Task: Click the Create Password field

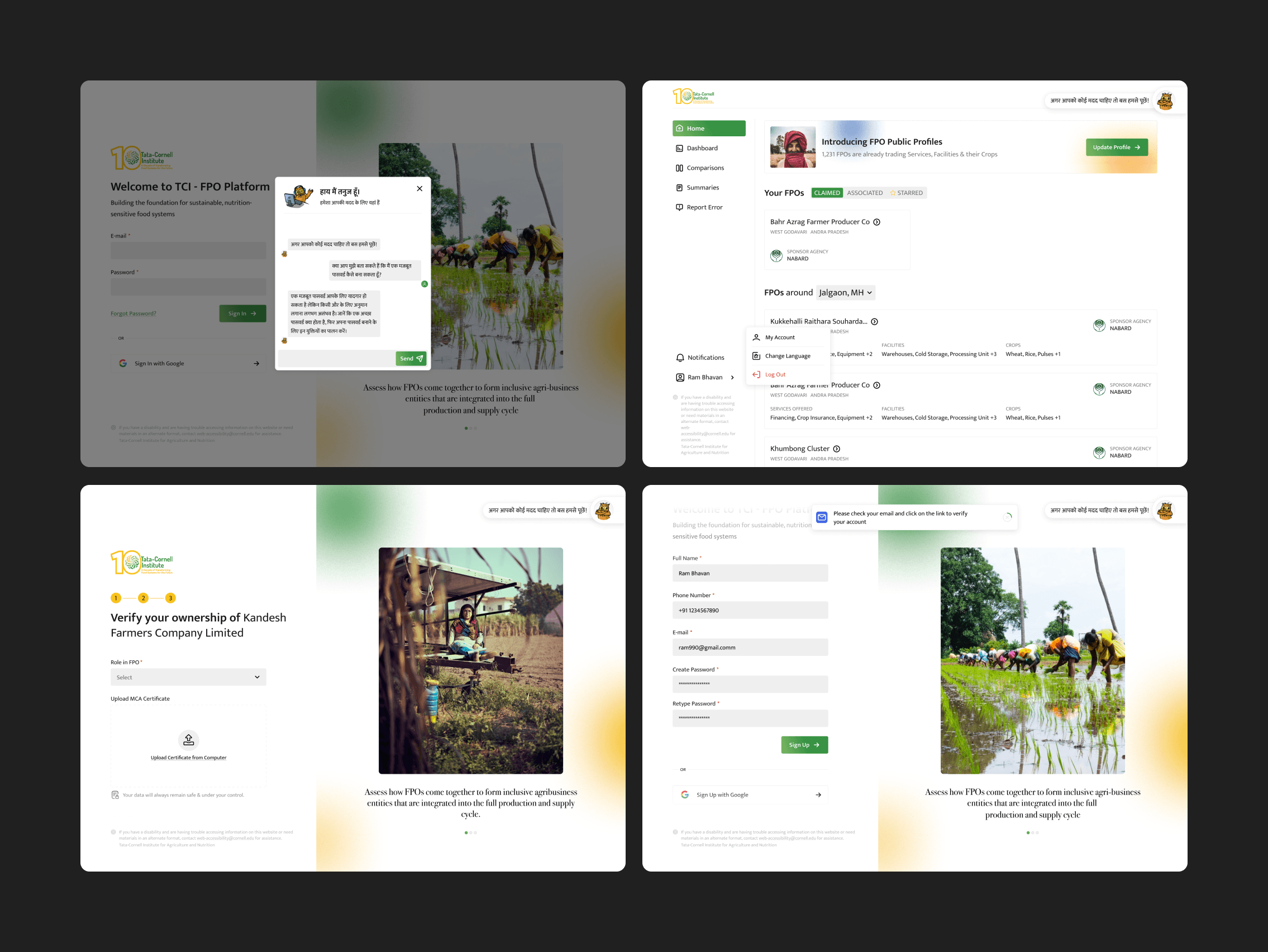Action: [x=750, y=684]
